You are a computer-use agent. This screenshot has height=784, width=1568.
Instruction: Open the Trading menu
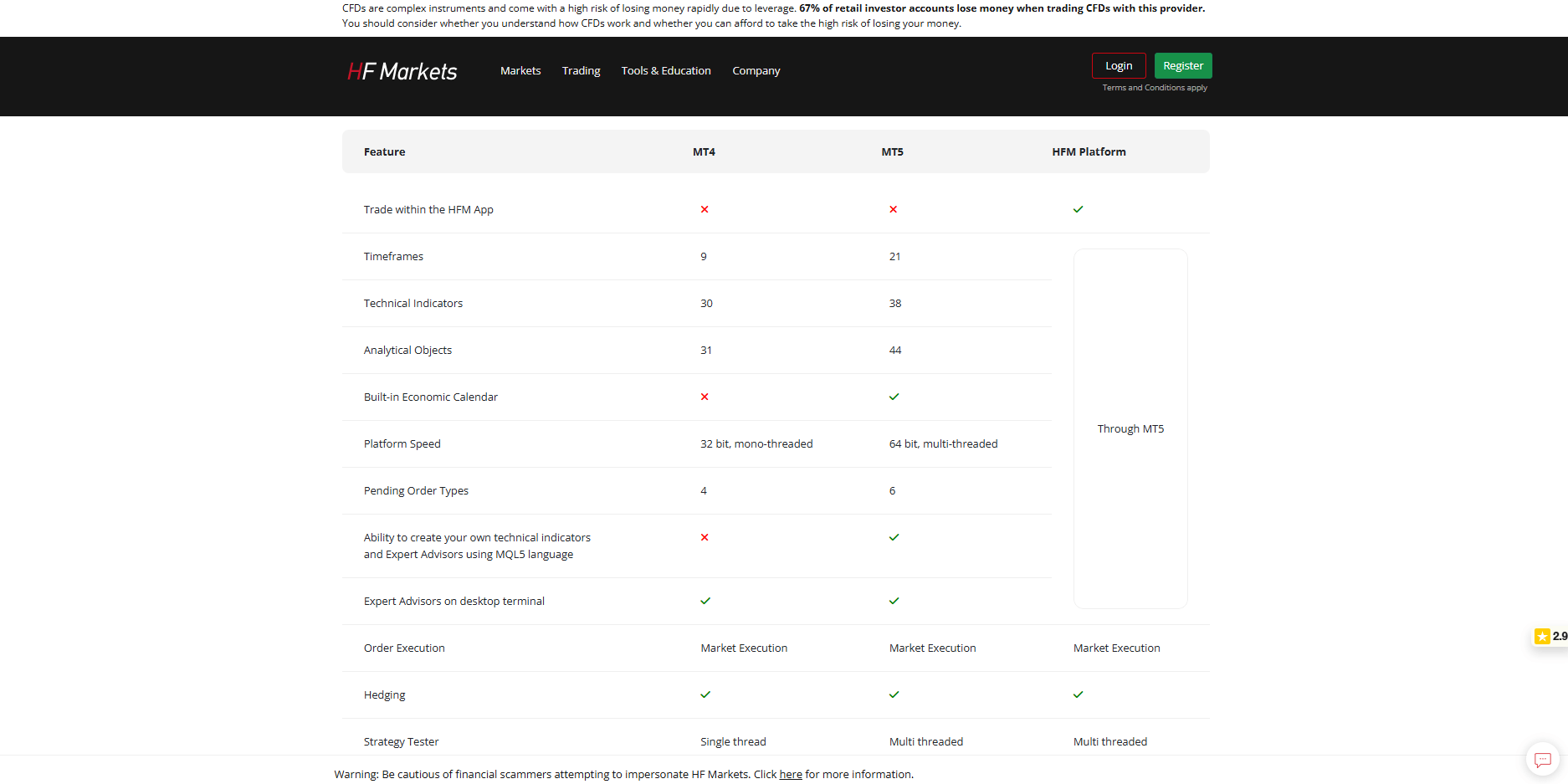(582, 71)
